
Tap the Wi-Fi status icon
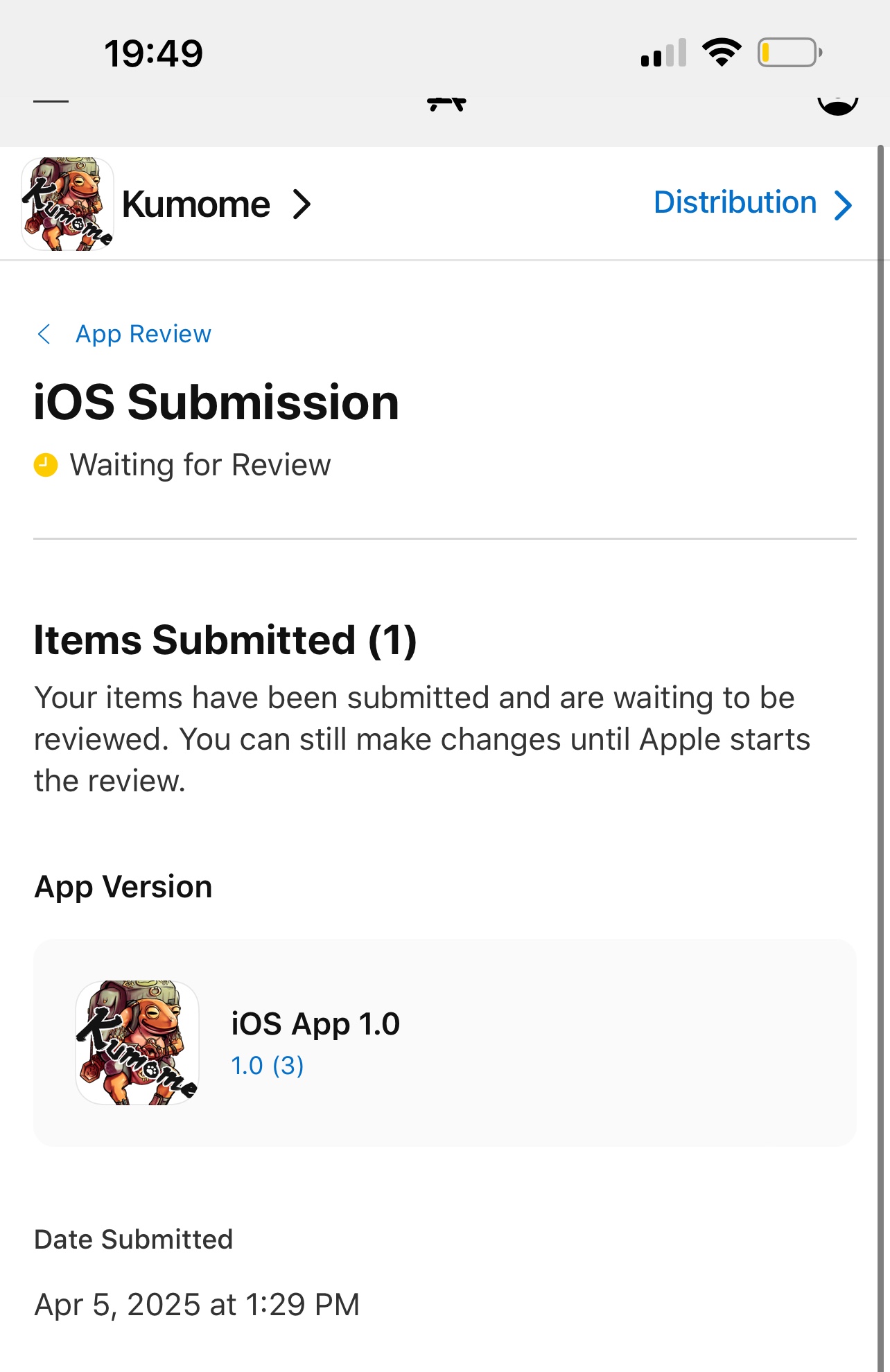pos(722,53)
